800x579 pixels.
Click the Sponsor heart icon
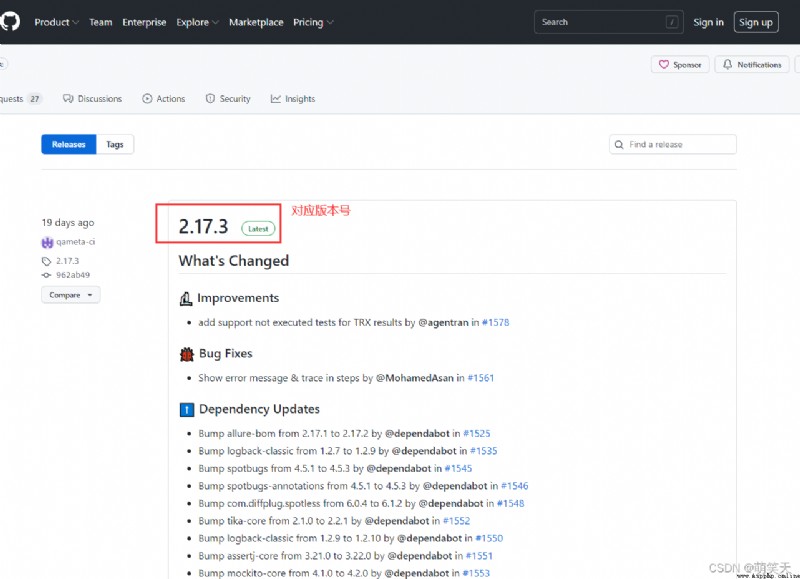[663, 64]
